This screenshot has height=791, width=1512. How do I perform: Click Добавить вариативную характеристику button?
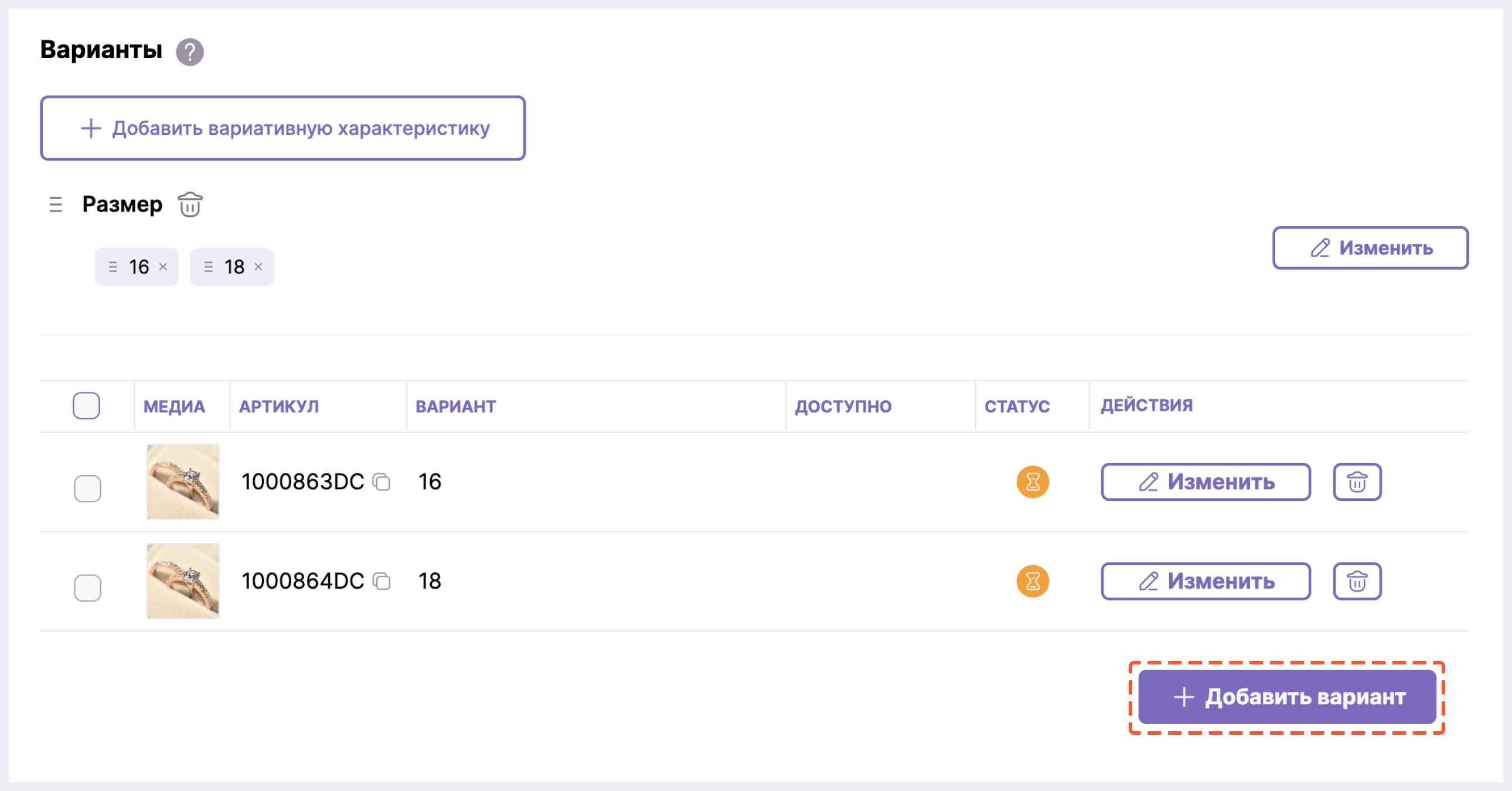[x=283, y=128]
